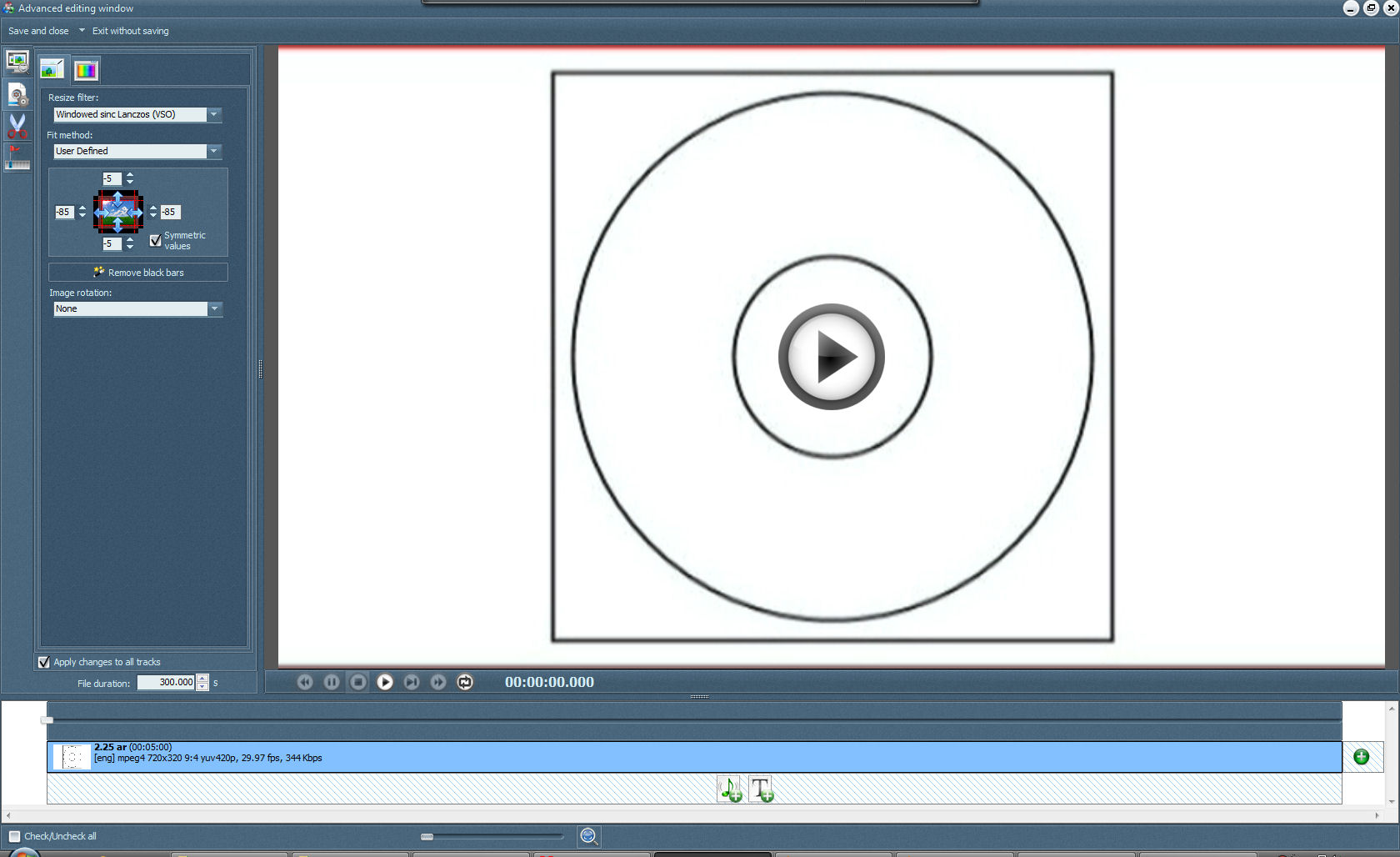Viewport: 1400px width, 857px height.
Task: Click the timeline vertical scrollbar down arrow
Action: click(1392, 802)
